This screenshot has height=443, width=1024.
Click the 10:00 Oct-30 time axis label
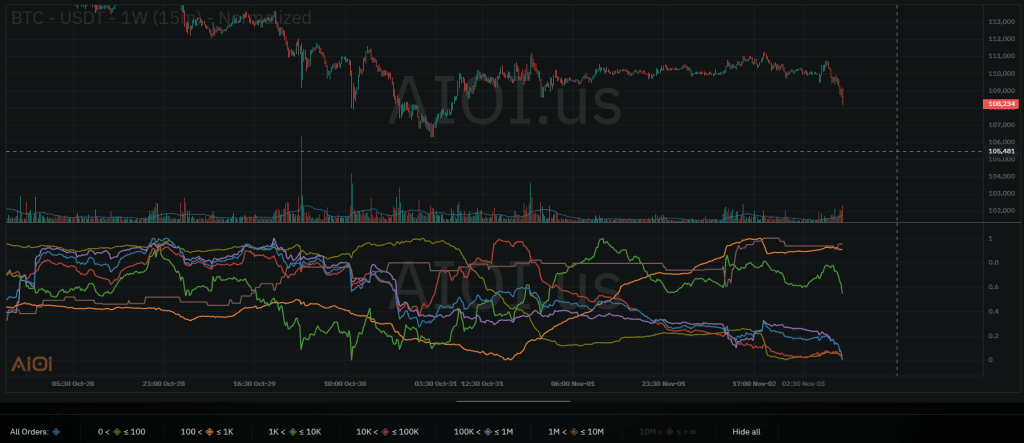tap(346, 382)
